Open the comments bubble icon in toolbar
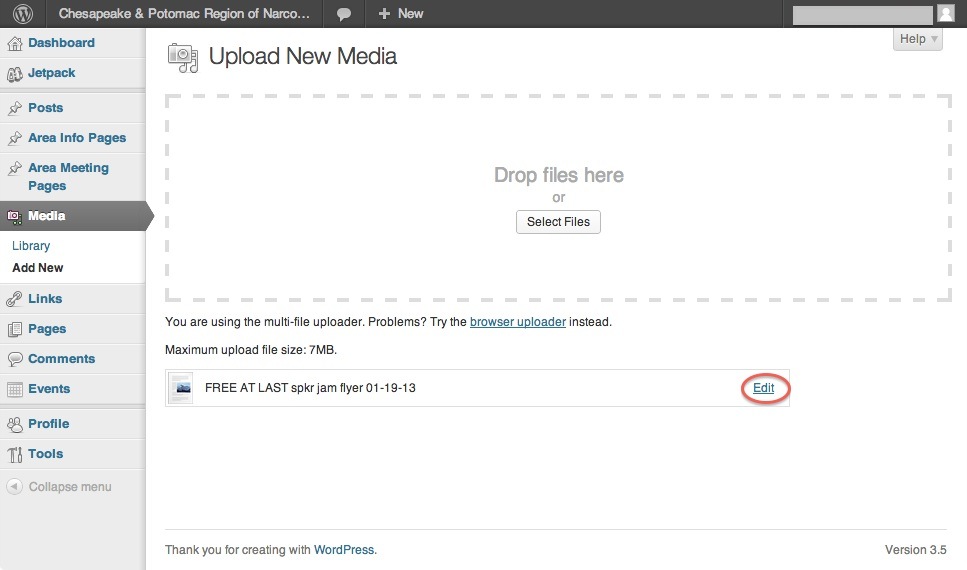Image resolution: width=967 pixels, height=570 pixels. tap(344, 14)
